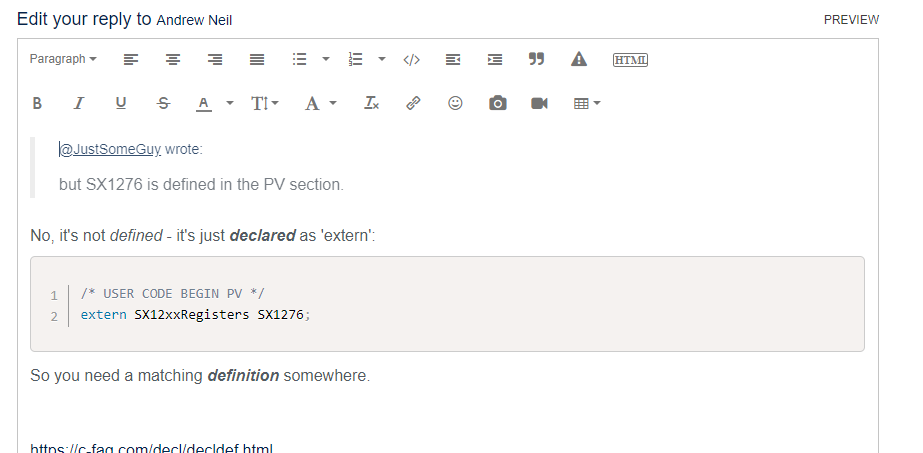Clear text formatting
The image size is (923, 453).
click(371, 103)
